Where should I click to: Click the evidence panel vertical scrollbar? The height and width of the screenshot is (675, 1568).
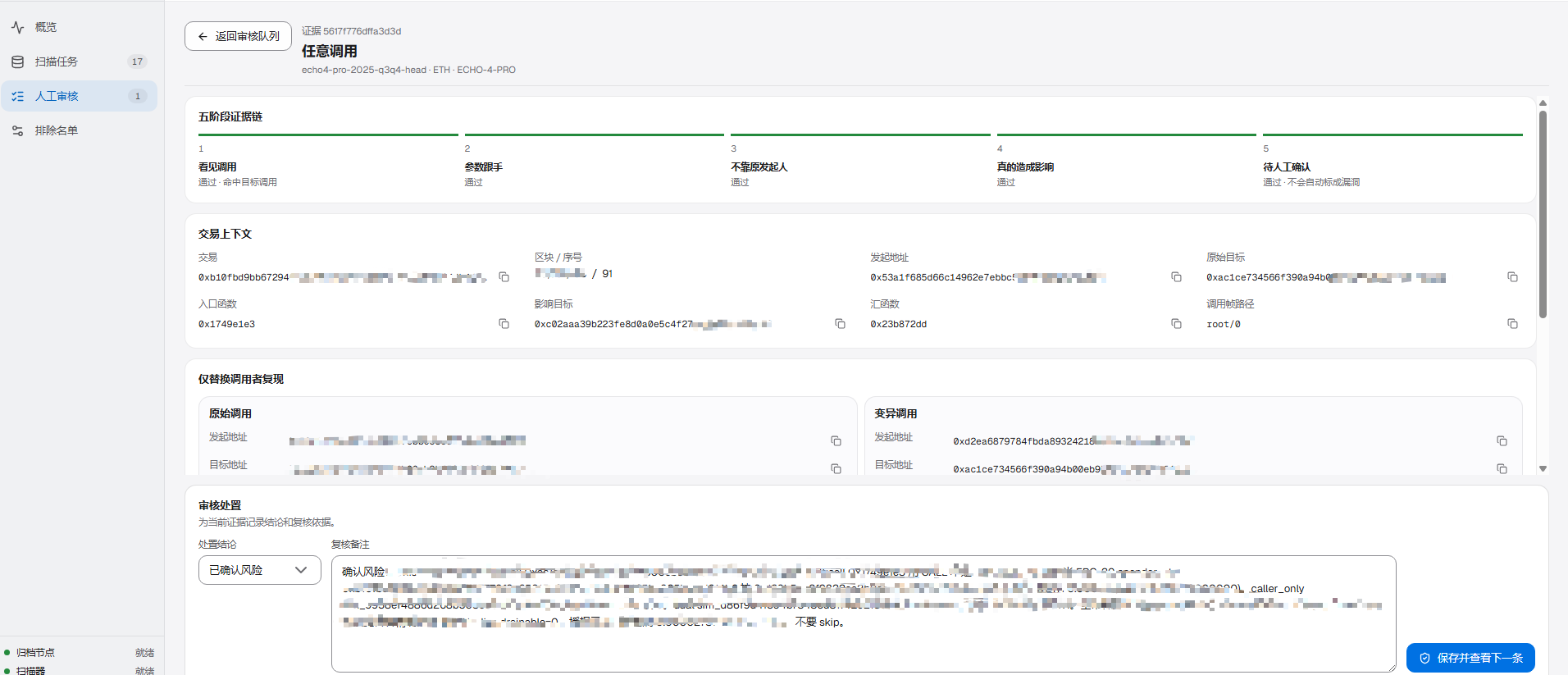pyautogui.click(x=1543, y=215)
